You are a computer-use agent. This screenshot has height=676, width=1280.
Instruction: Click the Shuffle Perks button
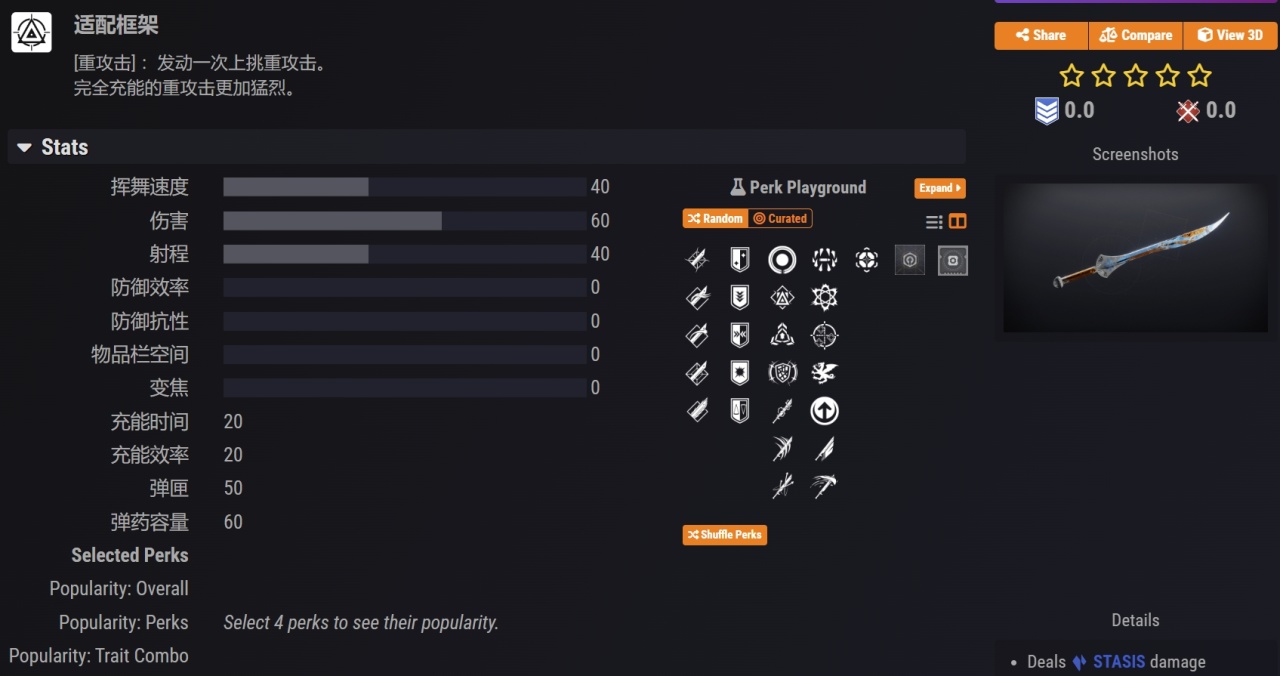pyautogui.click(x=725, y=535)
